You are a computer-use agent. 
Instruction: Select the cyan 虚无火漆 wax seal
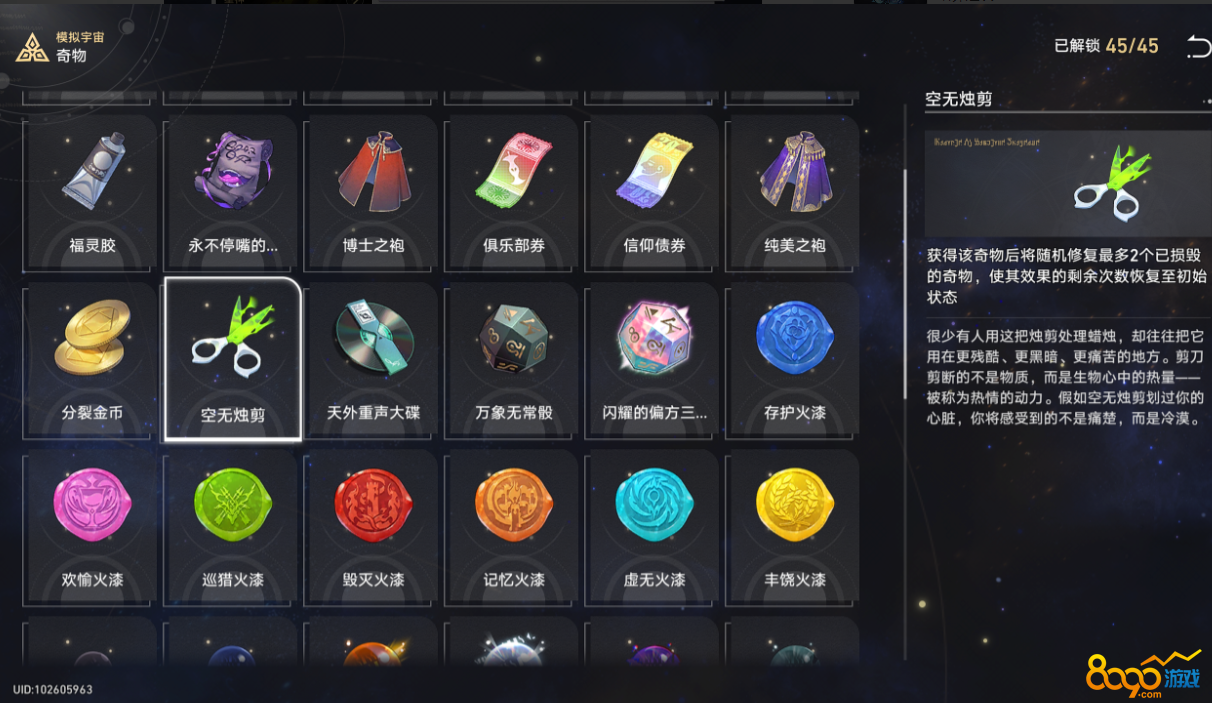tap(654, 527)
